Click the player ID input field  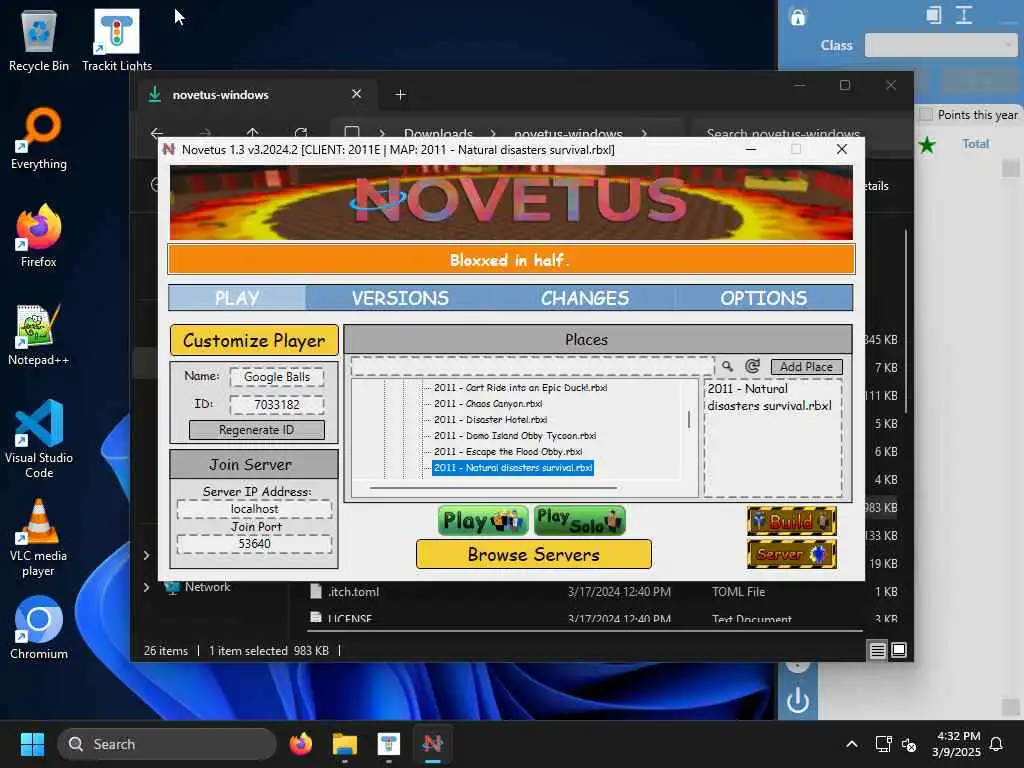(x=277, y=404)
